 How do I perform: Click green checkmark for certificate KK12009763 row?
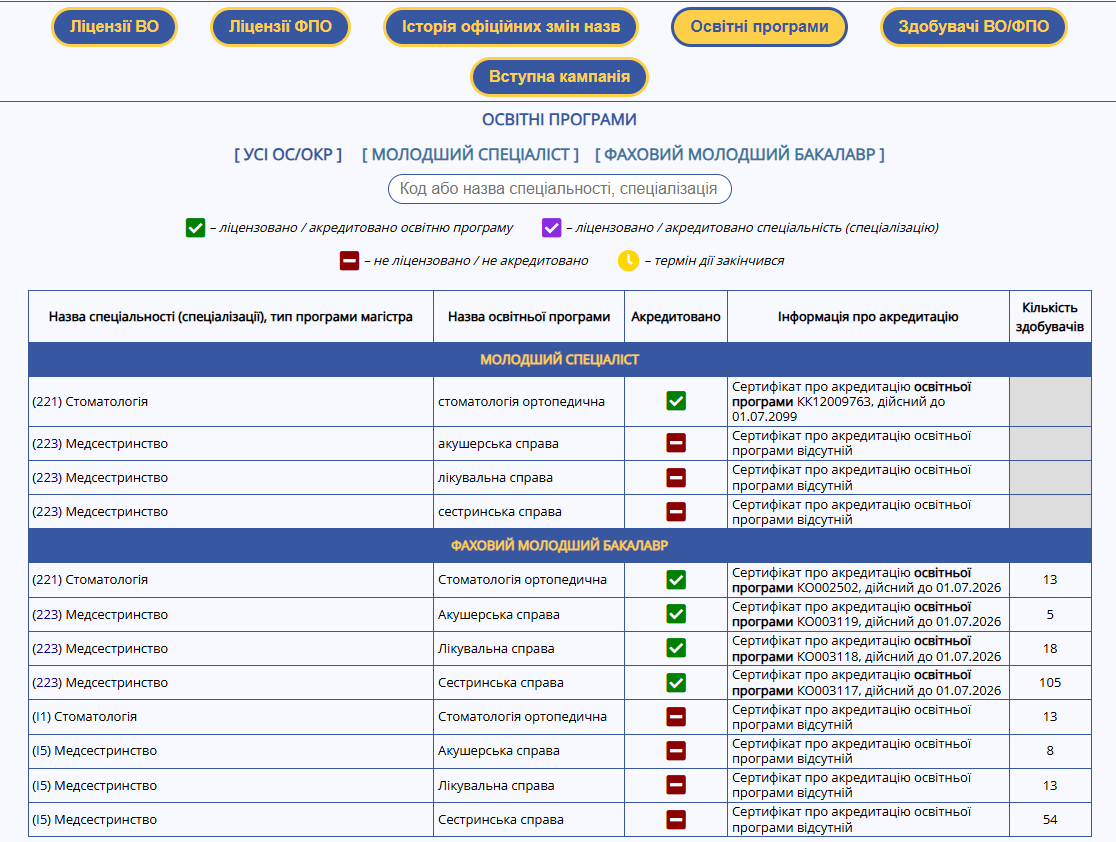676,401
